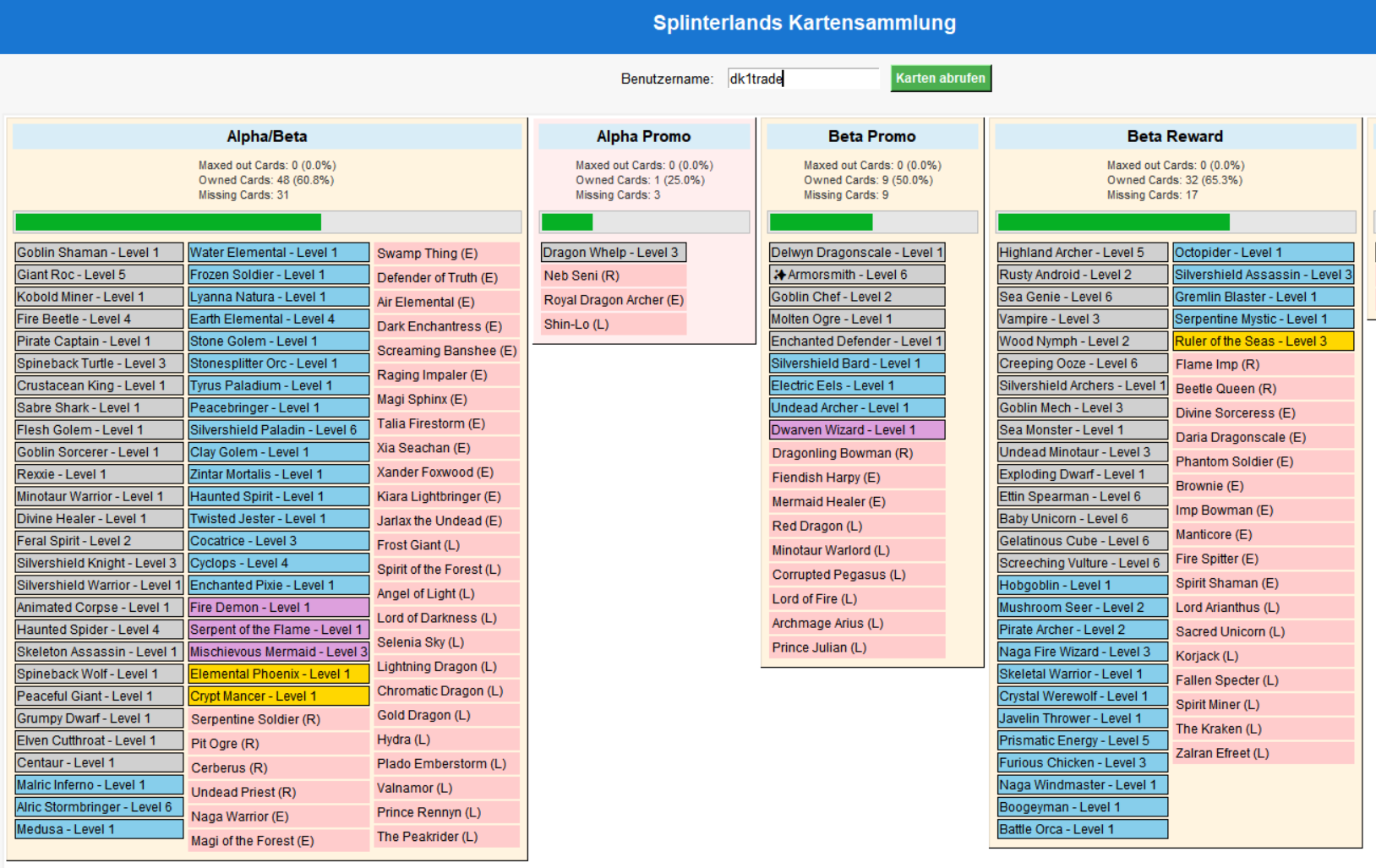Select Alric Stormbringer - Level 6

(99, 807)
